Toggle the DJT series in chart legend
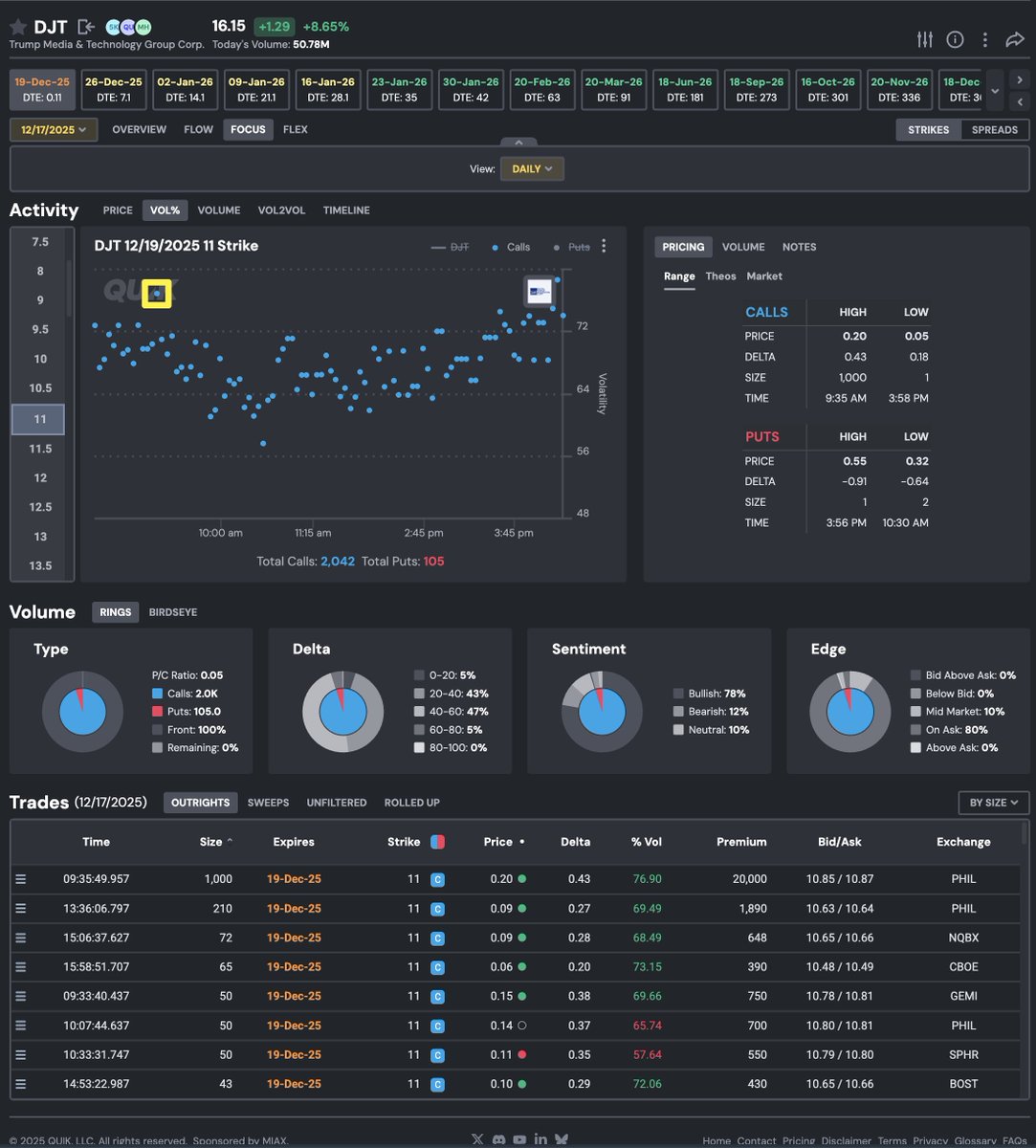The height and width of the screenshot is (1148, 1036). (451, 247)
